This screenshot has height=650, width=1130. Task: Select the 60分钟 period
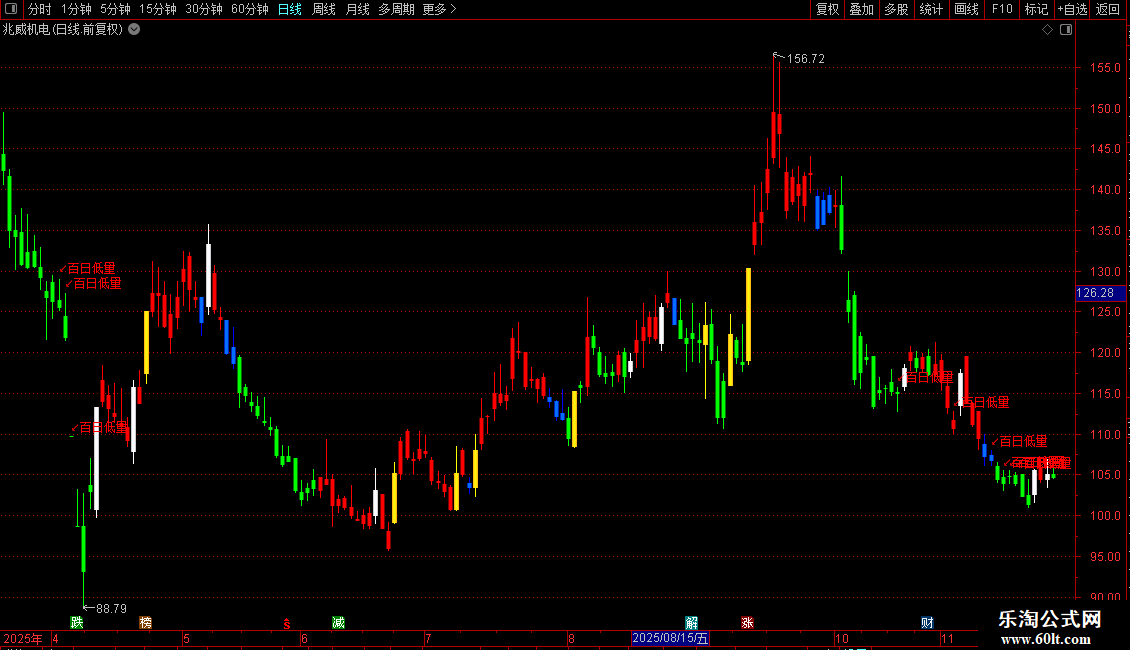249,9
